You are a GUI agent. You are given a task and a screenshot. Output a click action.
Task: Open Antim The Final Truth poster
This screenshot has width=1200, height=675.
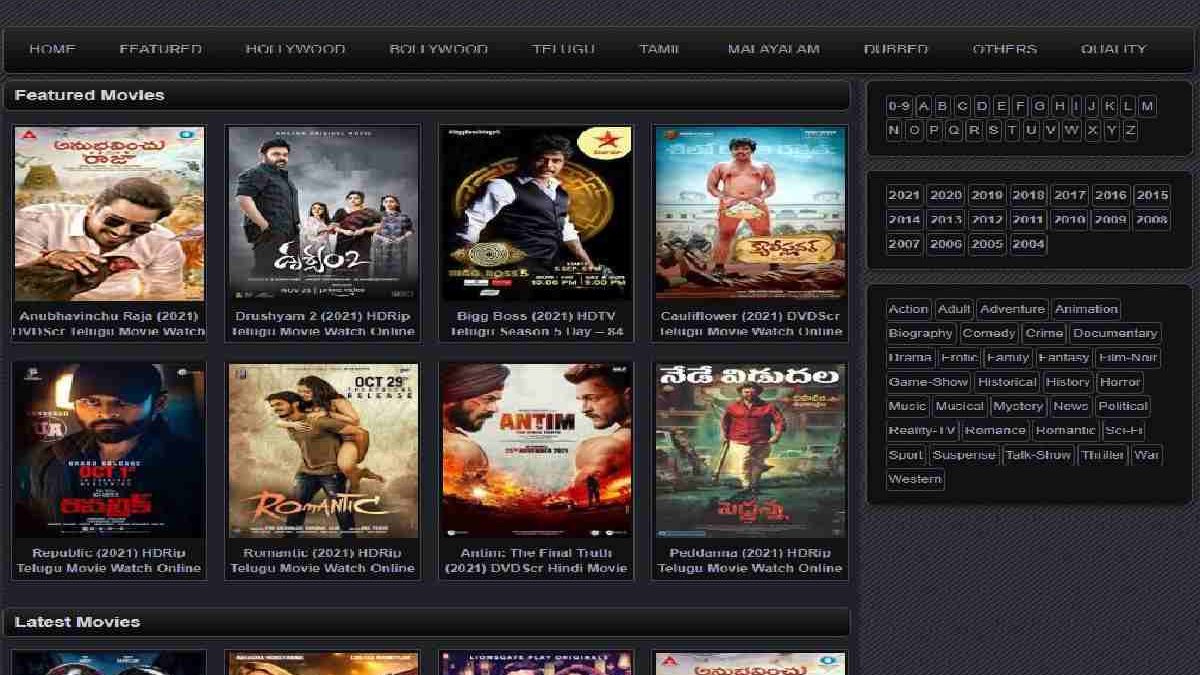(x=535, y=450)
